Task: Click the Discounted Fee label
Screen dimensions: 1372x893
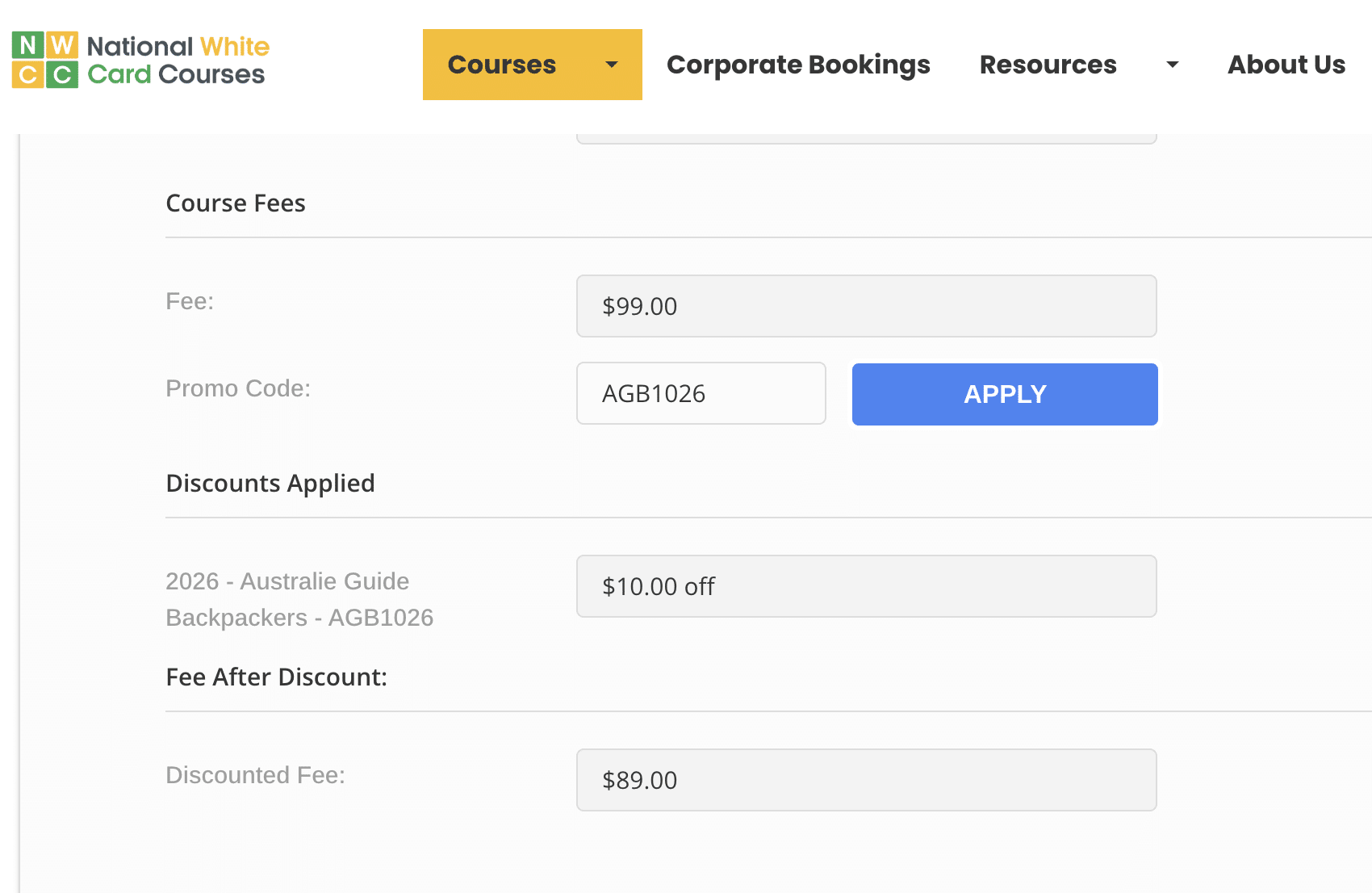Action: pyautogui.click(x=255, y=775)
